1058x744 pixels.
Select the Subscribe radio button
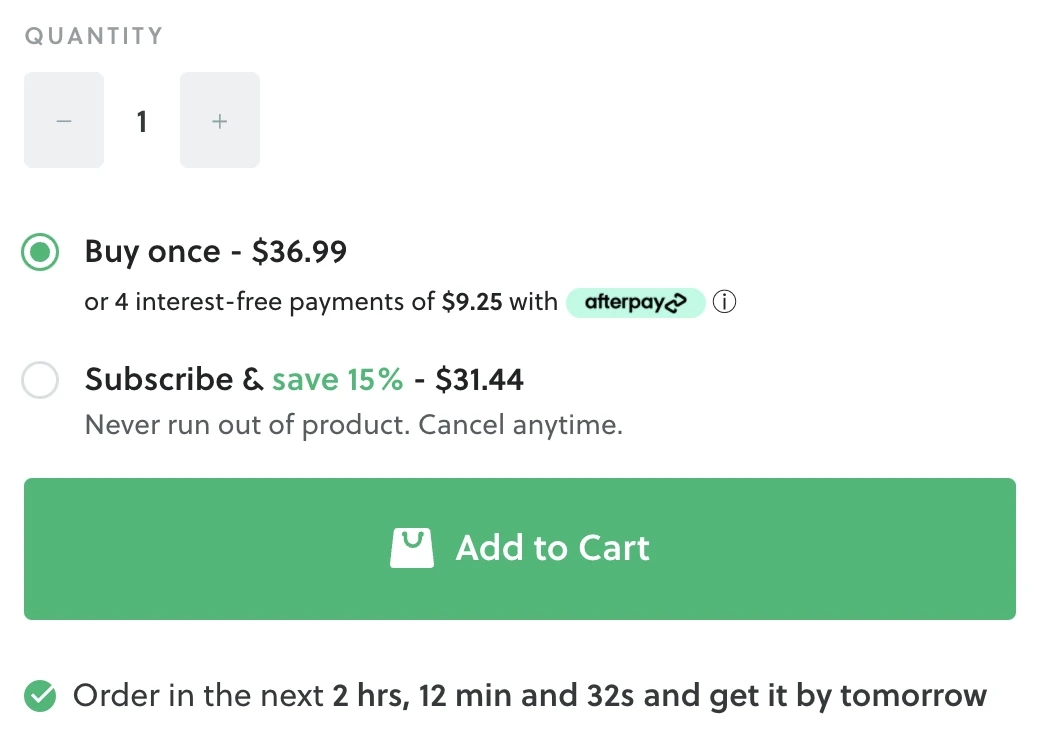41,380
